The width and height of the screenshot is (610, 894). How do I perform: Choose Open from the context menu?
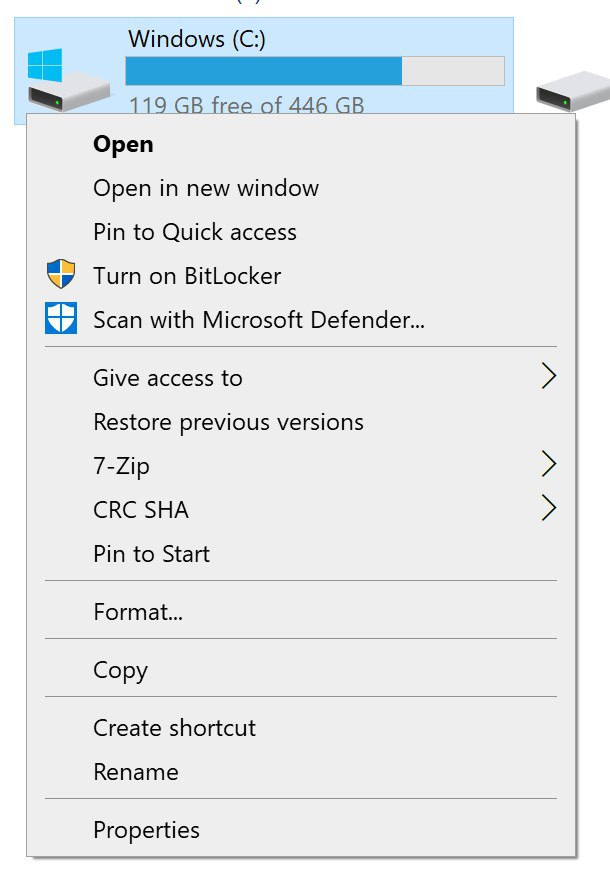point(123,144)
